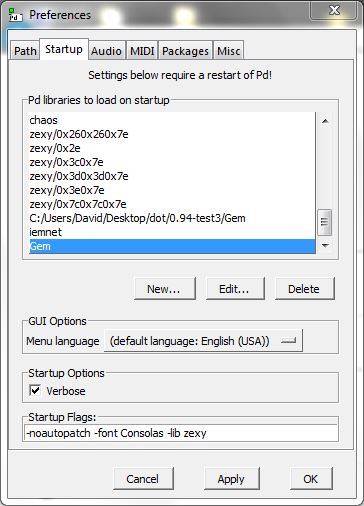Viewport: 364px width, 506px height.
Task: Select zexy/0x3e0x7e library row
Action: (x=172, y=190)
